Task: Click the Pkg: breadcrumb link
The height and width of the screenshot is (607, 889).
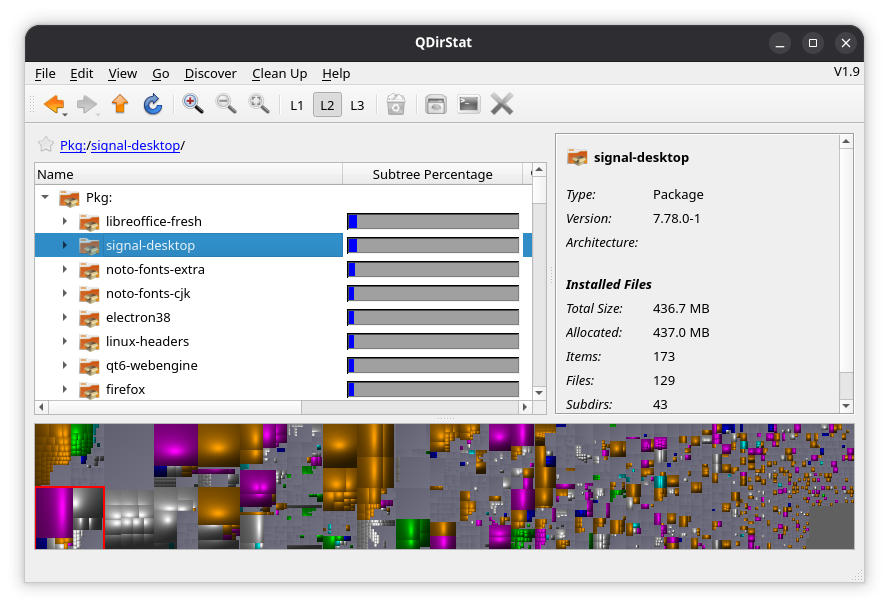Action: pos(73,146)
